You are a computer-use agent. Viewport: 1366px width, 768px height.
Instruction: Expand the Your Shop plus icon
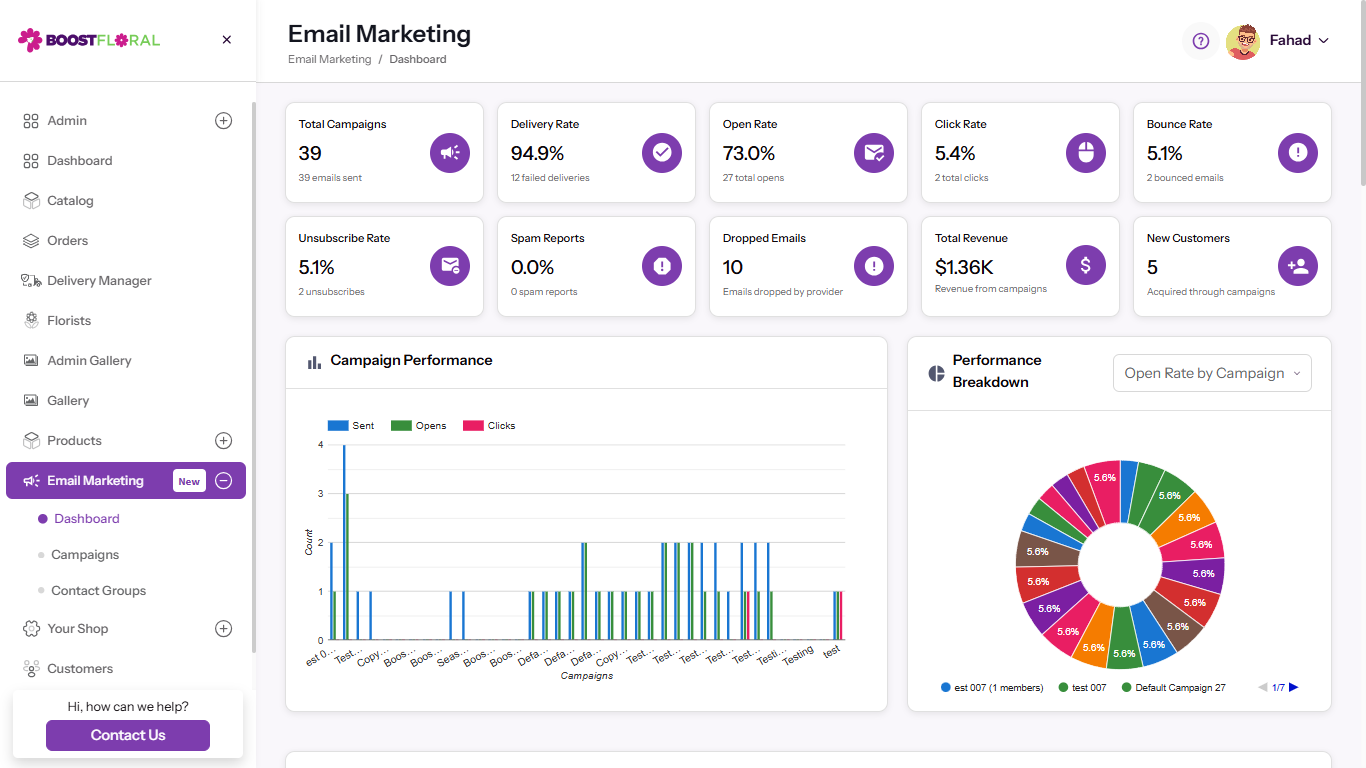click(224, 629)
